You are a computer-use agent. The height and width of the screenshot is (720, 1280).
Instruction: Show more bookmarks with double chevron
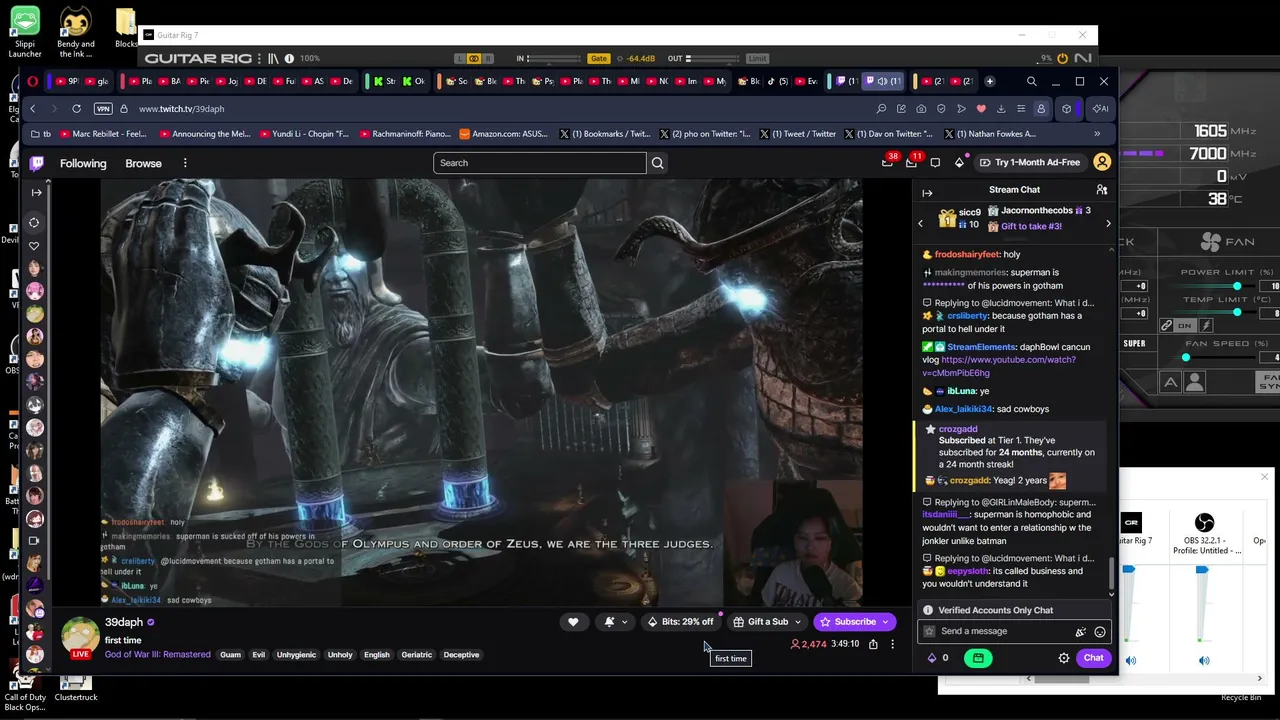[x=1097, y=134]
